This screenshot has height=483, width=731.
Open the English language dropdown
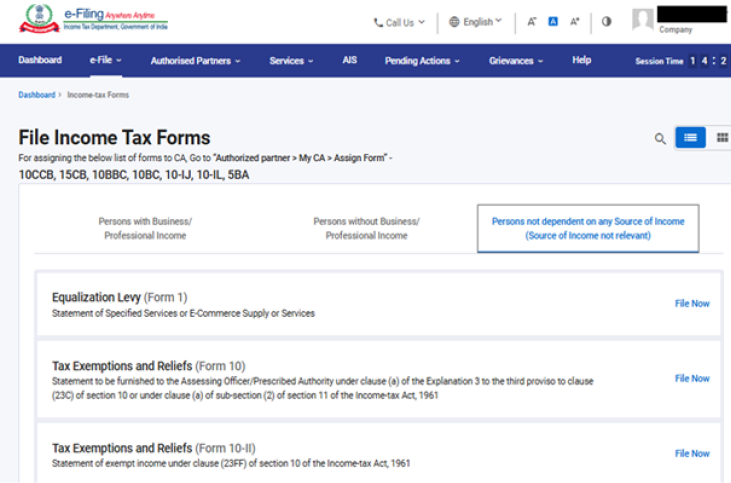pos(476,22)
